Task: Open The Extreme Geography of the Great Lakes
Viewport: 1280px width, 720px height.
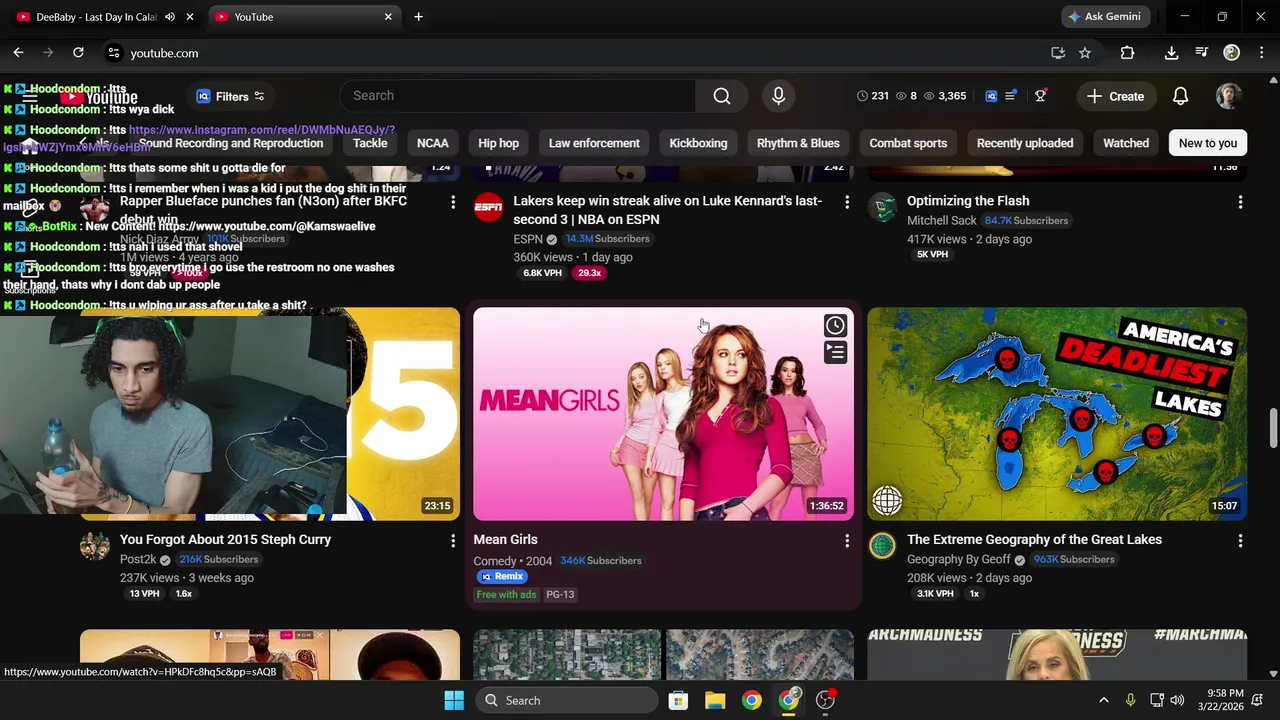Action: tap(1034, 540)
